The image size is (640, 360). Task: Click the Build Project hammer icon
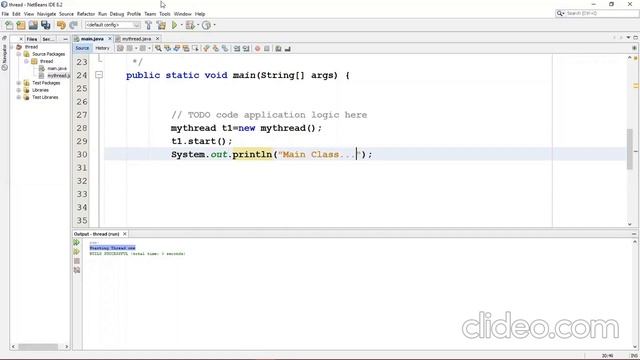click(149, 25)
